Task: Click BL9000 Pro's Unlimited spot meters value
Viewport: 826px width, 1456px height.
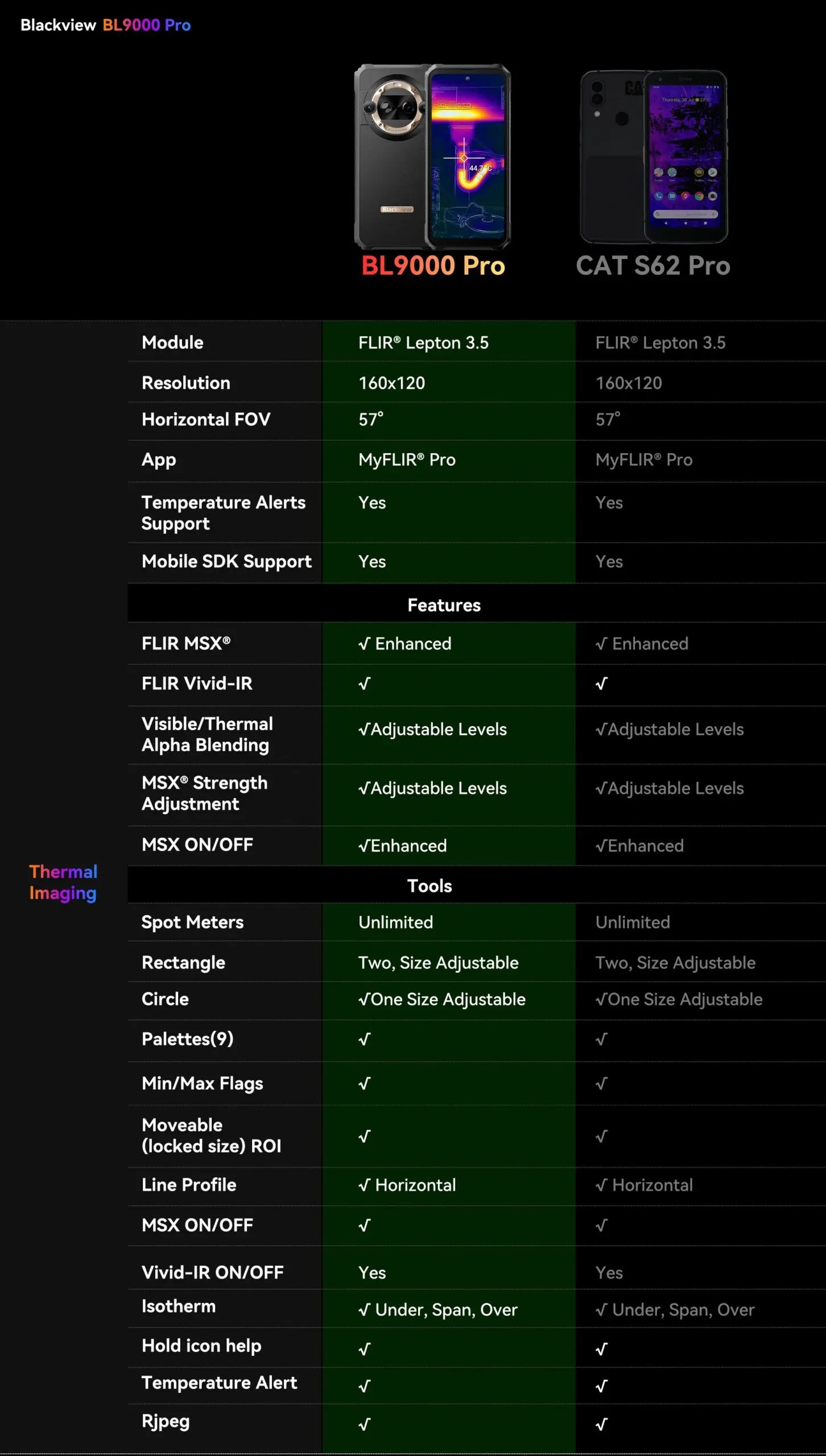Action: [x=395, y=922]
